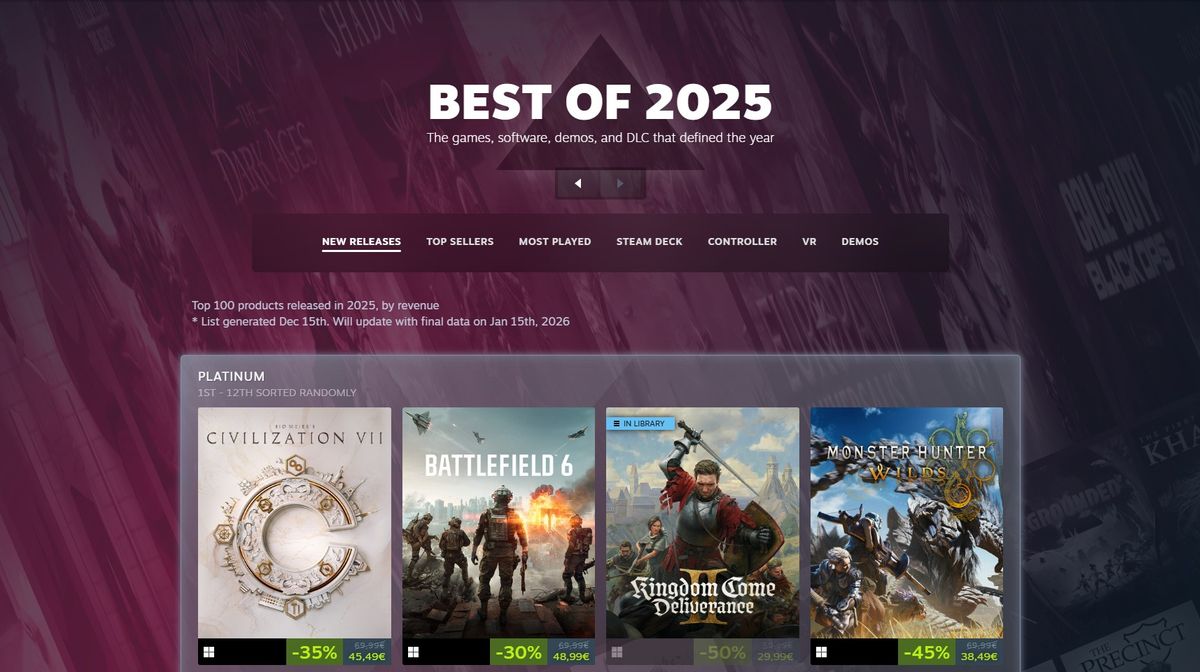
Task: Click Windows icon under Civilization VII
Action: pos(209,652)
